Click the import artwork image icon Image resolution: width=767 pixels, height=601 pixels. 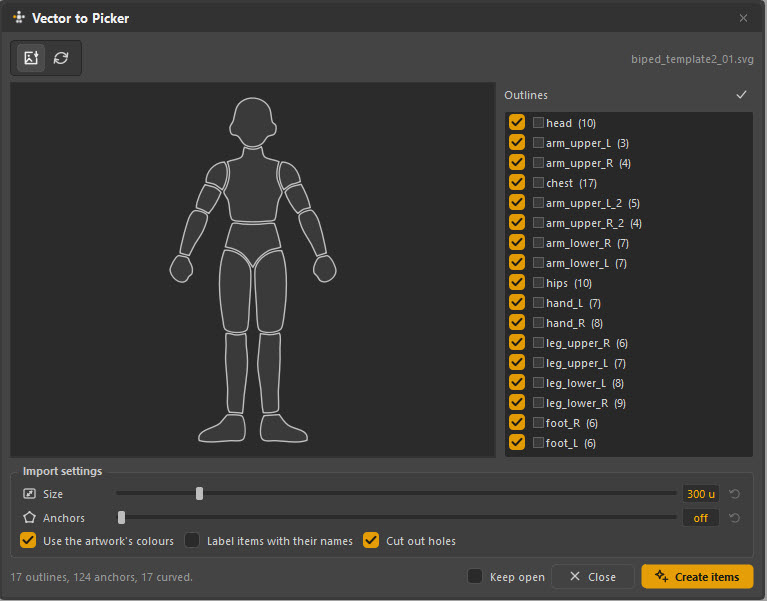point(31,58)
